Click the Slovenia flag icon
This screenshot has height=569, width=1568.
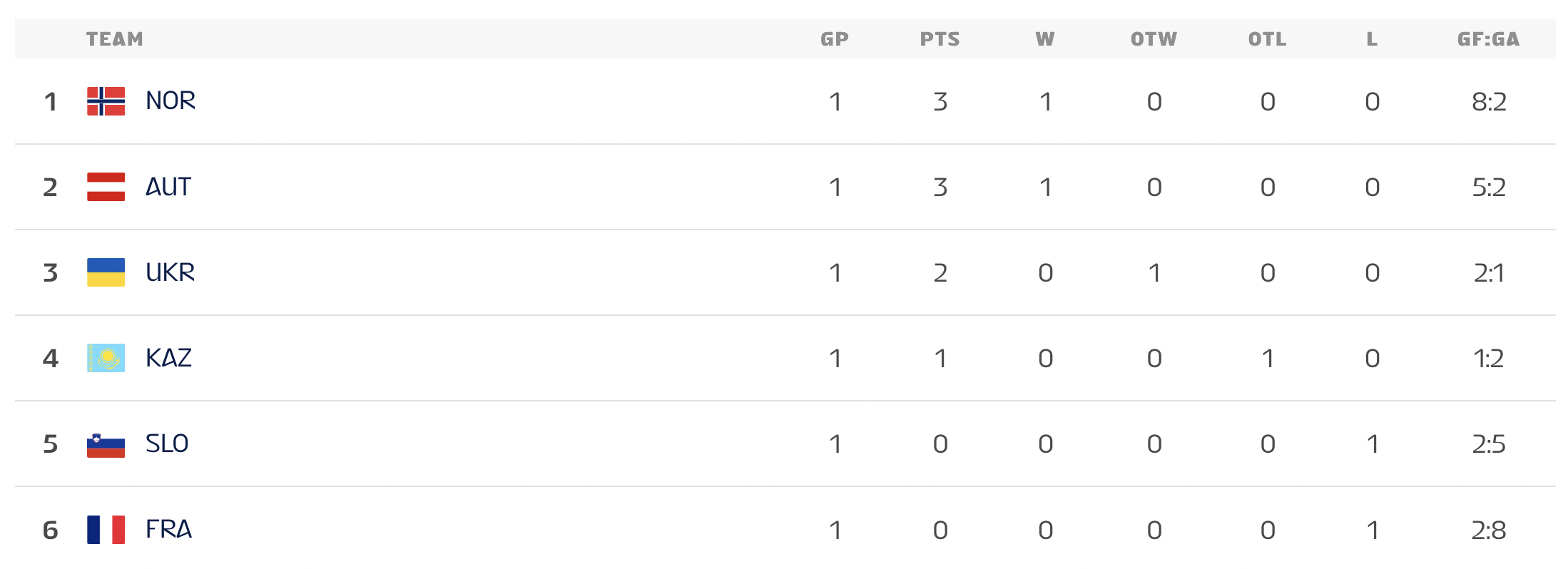tap(106, 444)
